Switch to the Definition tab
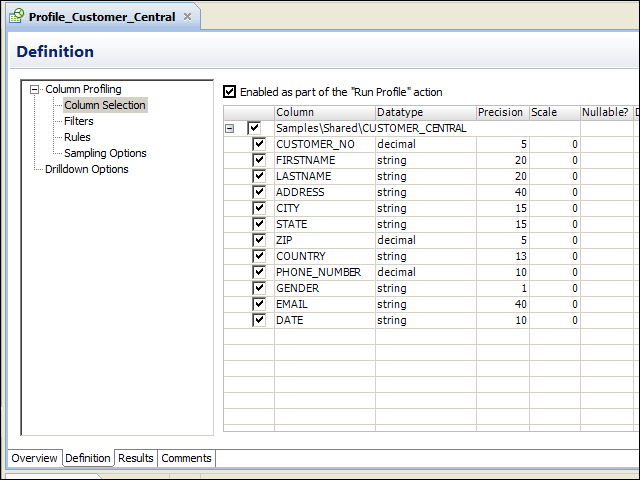The height and width of the screenshot is (480, 640). [88, 458]
